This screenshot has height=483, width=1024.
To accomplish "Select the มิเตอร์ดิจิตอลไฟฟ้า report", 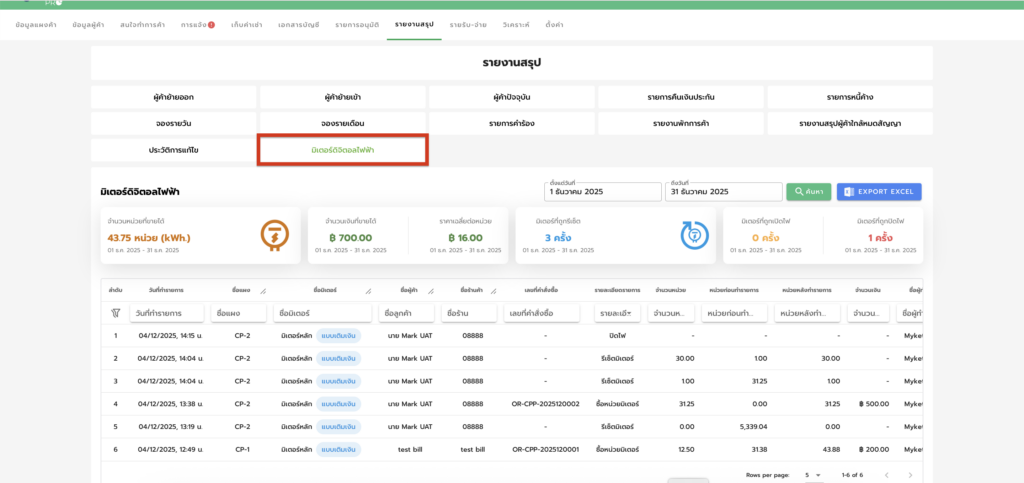I will click(x=343, y=149).
